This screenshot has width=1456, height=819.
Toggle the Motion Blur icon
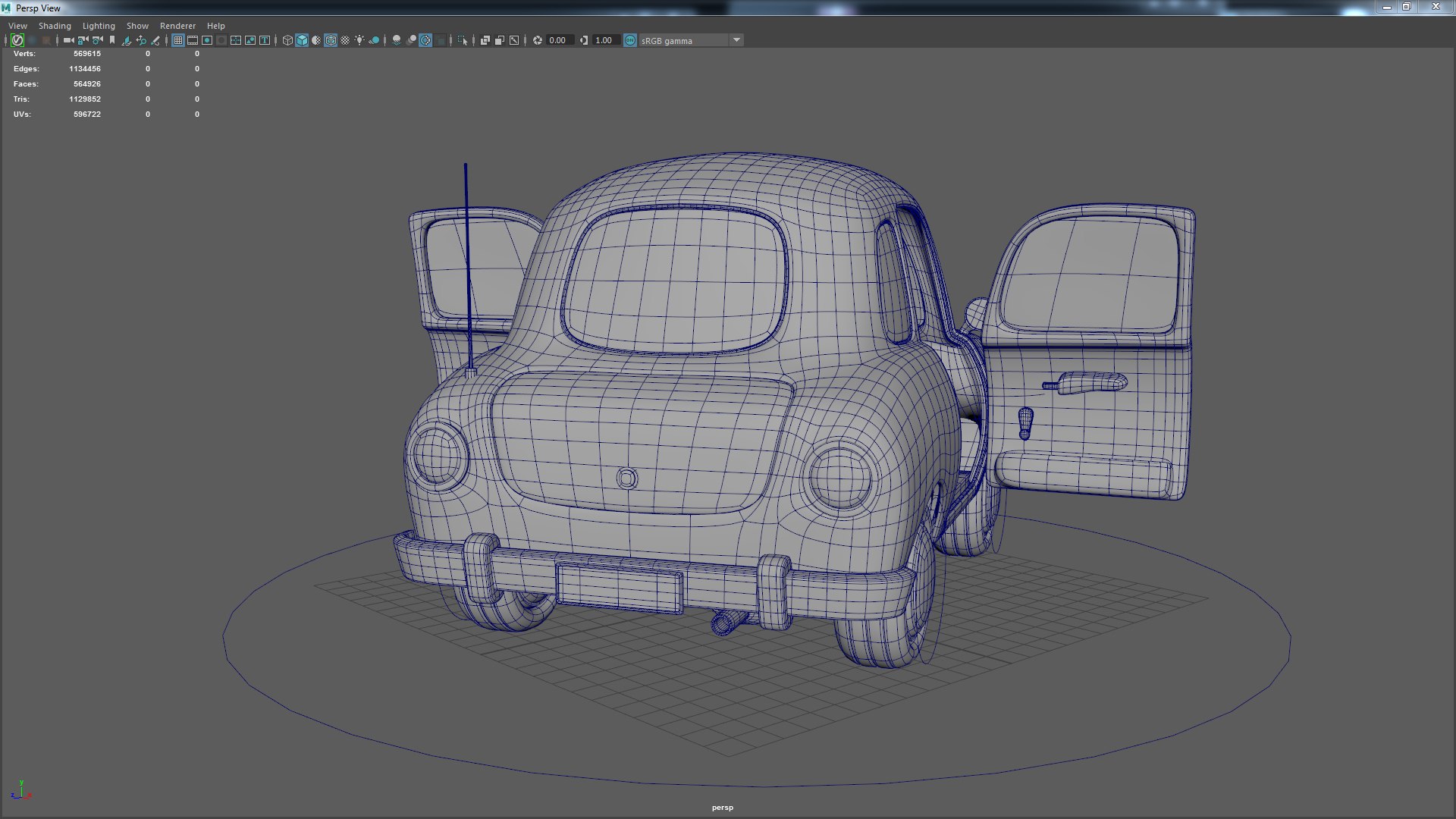[x=411, y=40]
